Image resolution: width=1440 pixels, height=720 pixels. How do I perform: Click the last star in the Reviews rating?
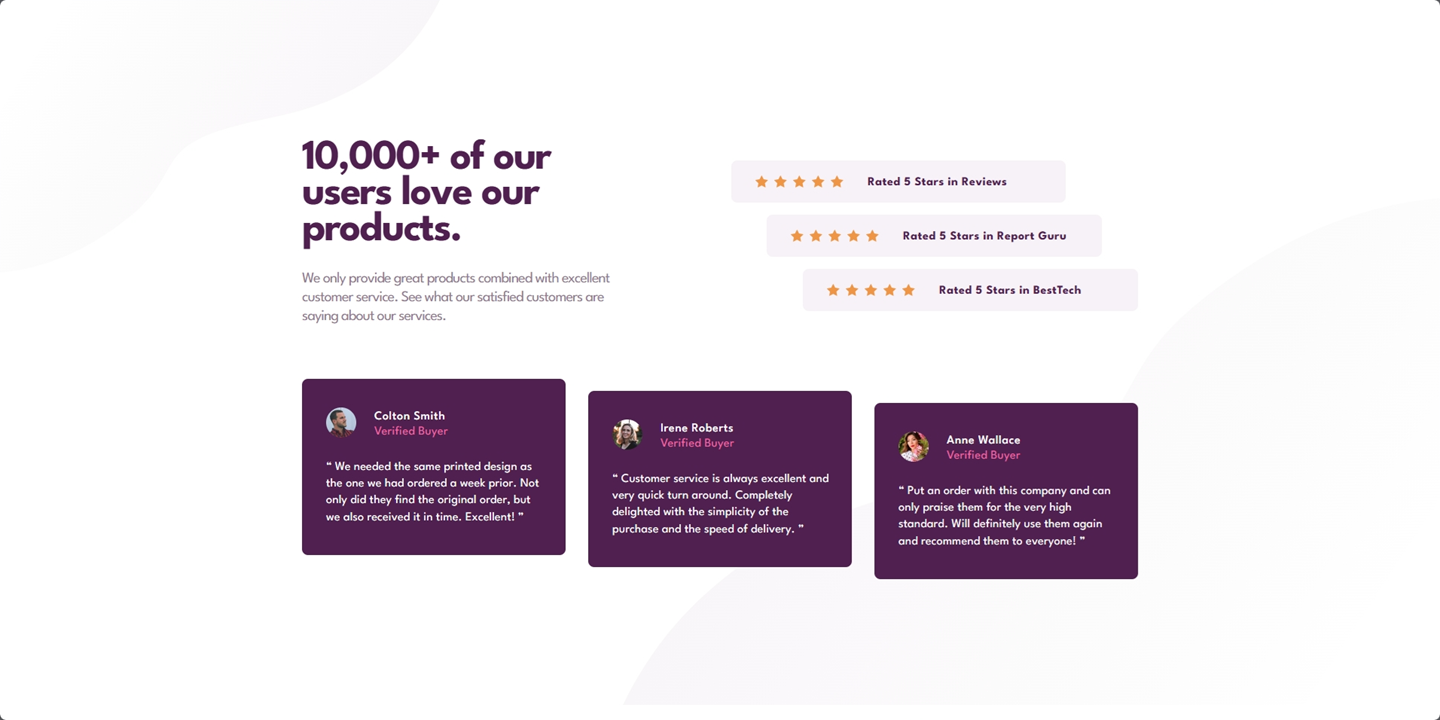click(837, 182)
